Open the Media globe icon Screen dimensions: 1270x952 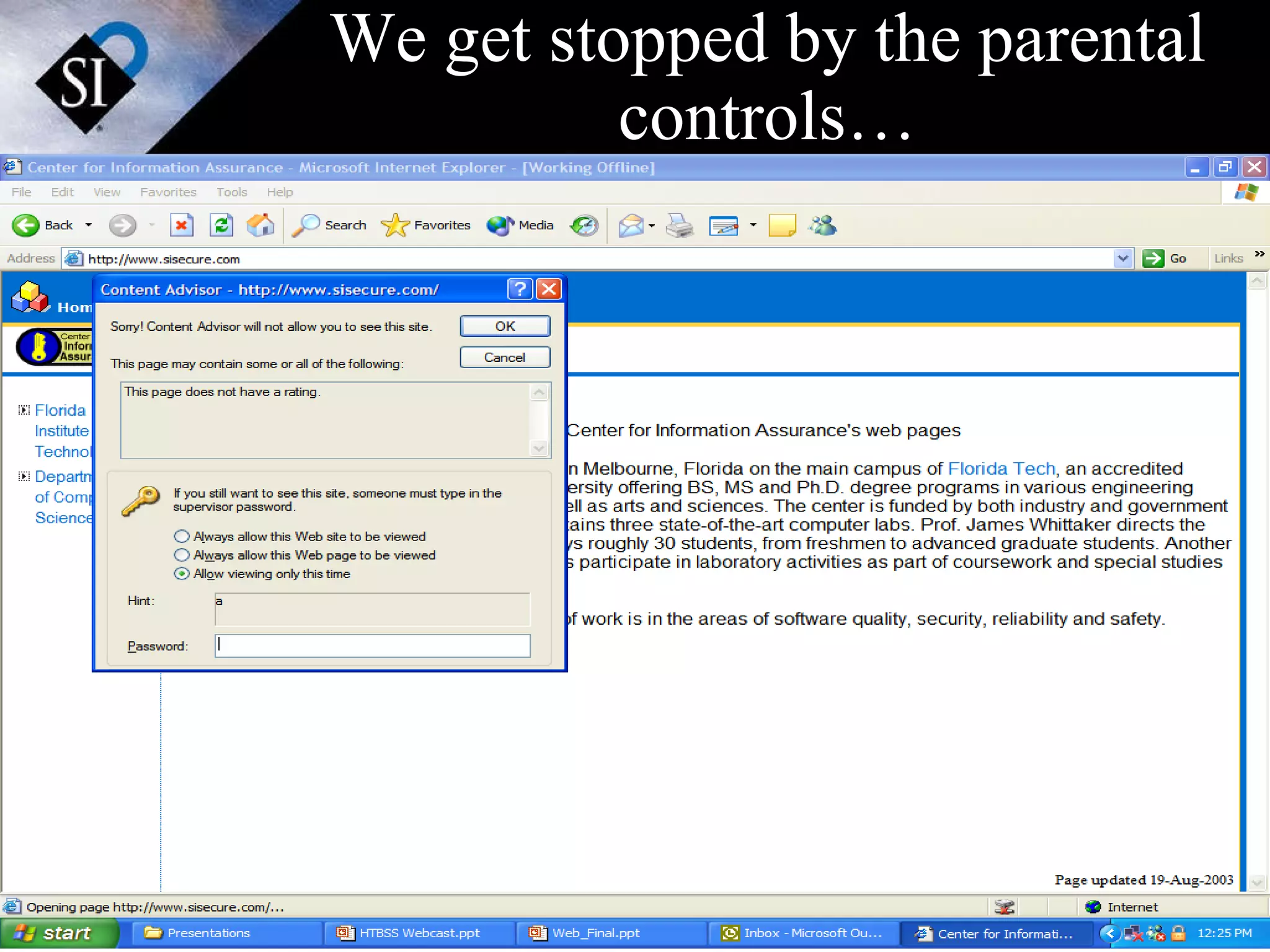coord(500,226)
